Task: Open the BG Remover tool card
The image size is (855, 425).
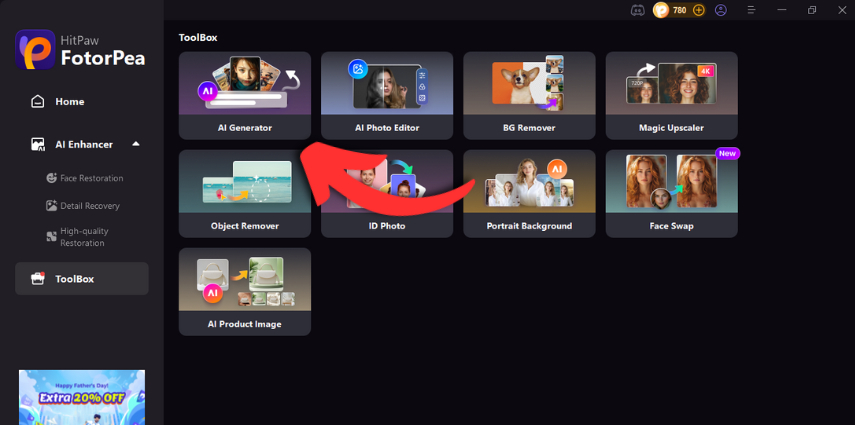Action: point(529,95)
